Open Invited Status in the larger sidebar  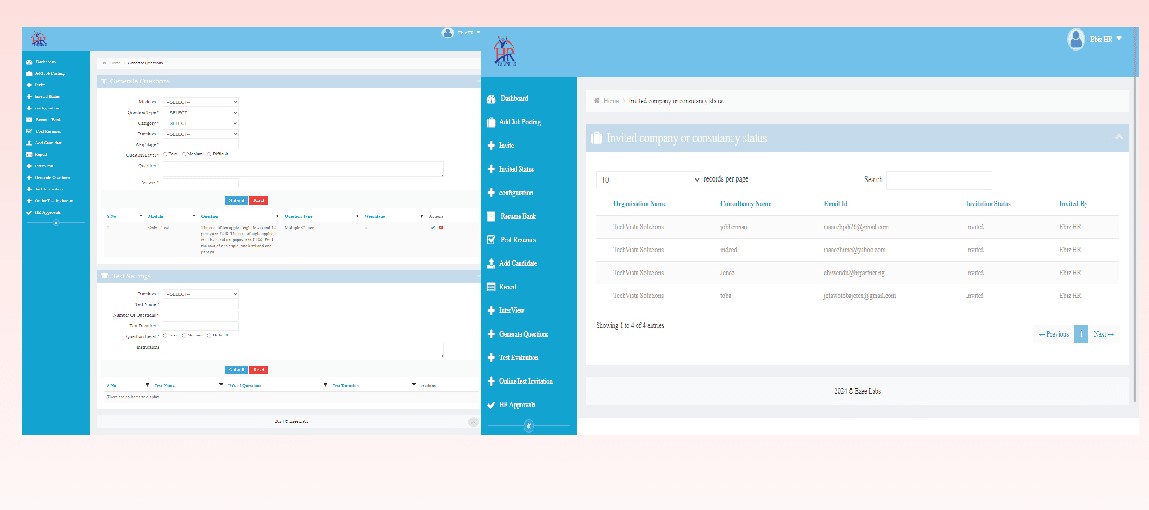point(516,169)
